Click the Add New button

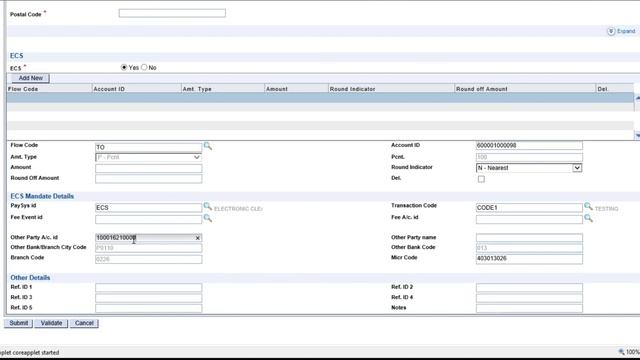pos(30,78)
